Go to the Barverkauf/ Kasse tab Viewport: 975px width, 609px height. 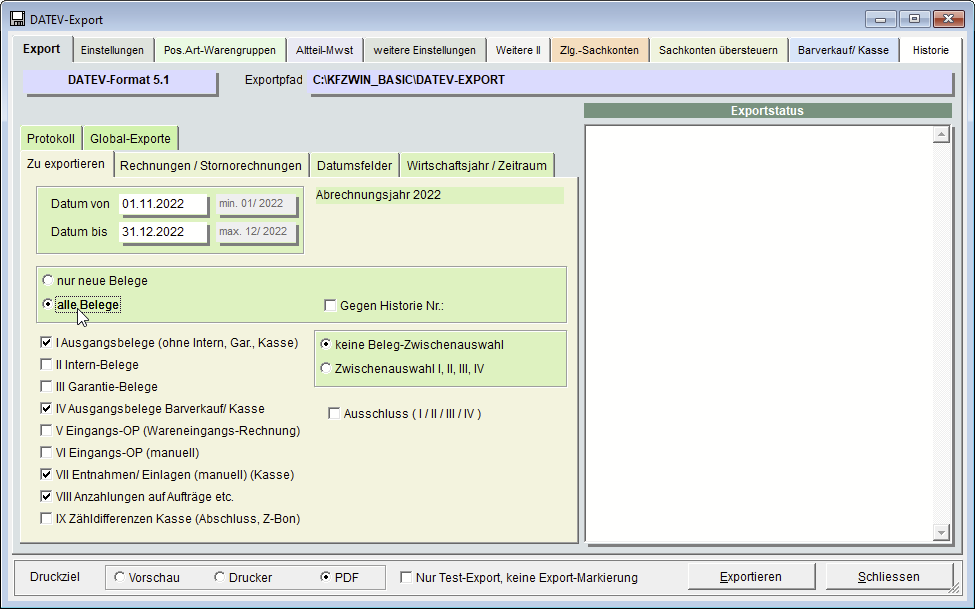tap(843, 50)
